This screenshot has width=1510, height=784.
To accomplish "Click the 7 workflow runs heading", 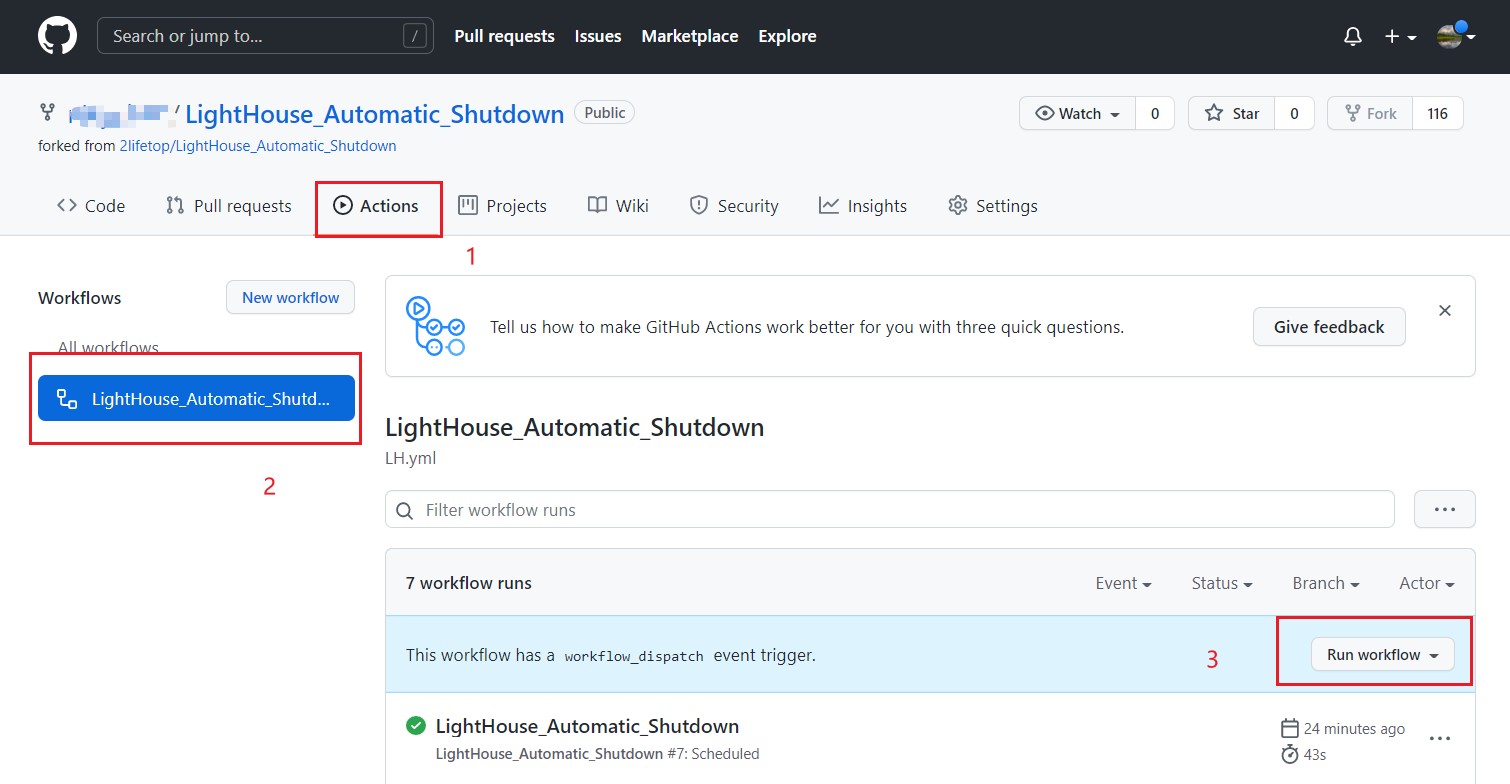I will (x=469, y=583).
